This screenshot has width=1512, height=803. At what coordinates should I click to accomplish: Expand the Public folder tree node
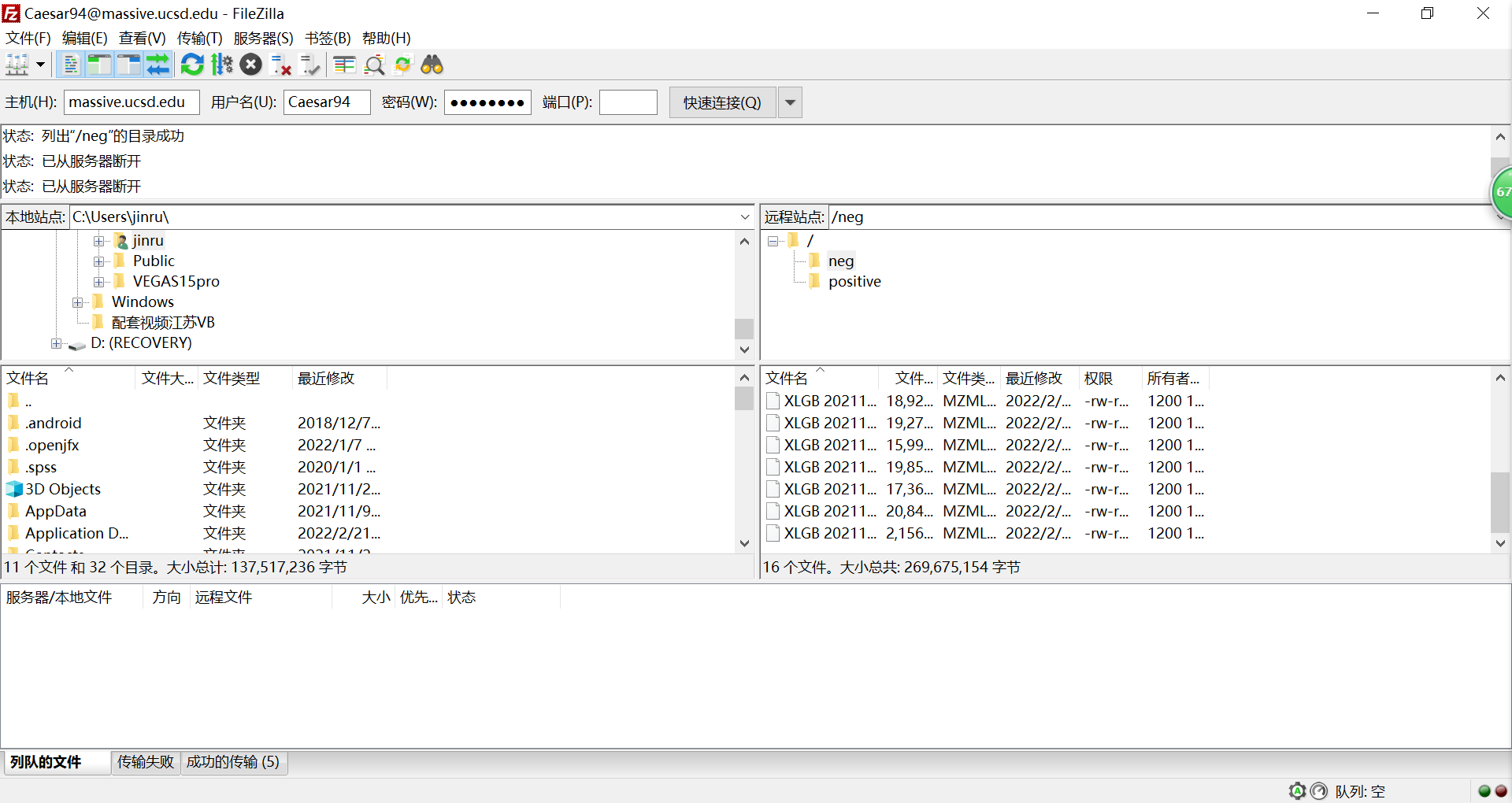99,261
